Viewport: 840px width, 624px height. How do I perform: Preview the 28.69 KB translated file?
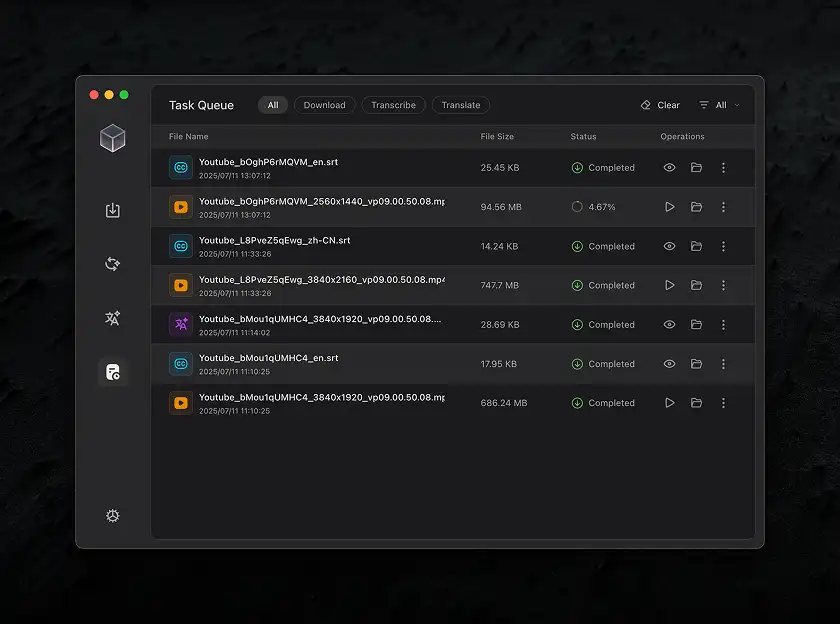[x=670, y=325]
